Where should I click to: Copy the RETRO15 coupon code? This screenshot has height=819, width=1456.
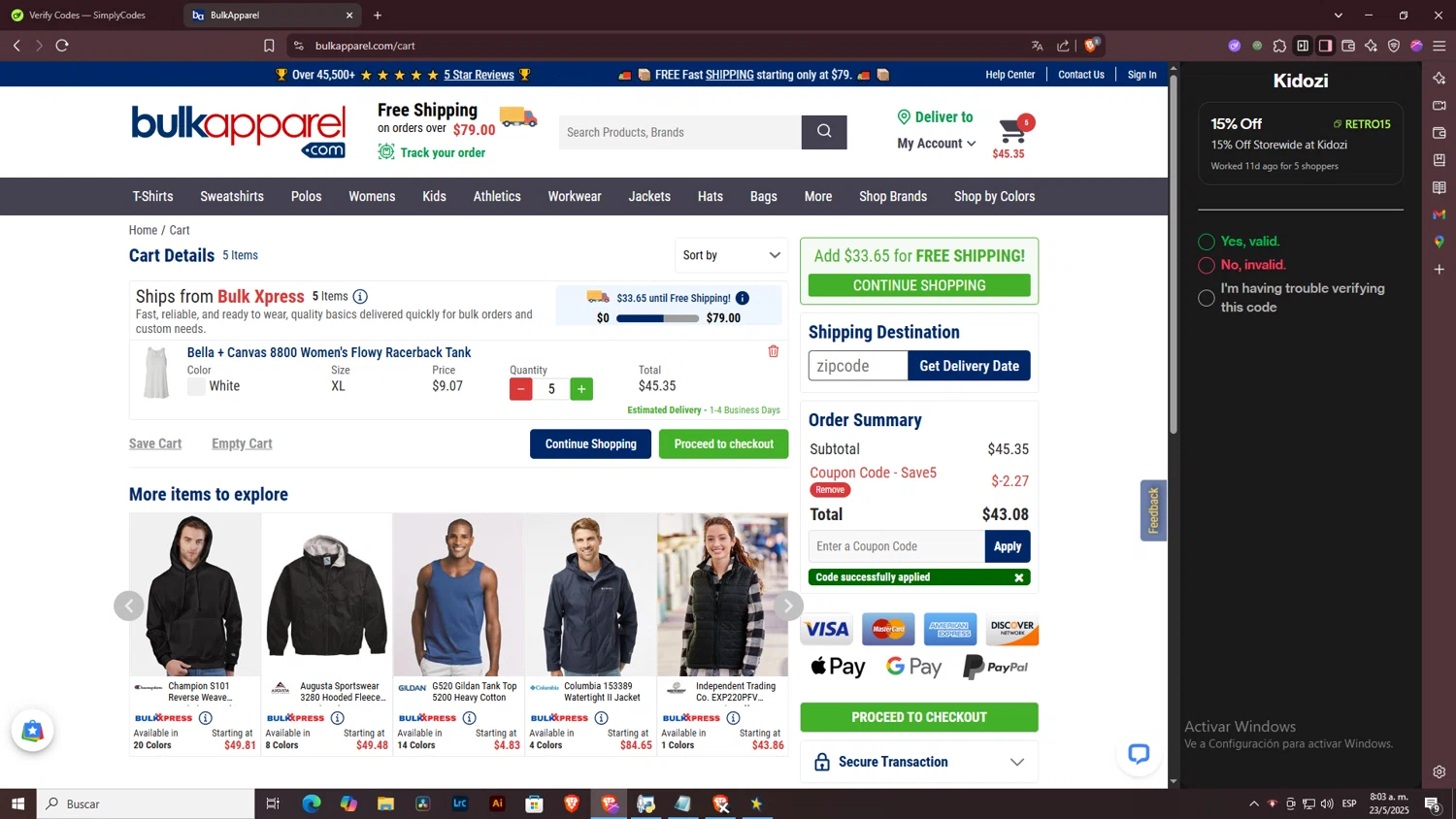pos(1362,124)
